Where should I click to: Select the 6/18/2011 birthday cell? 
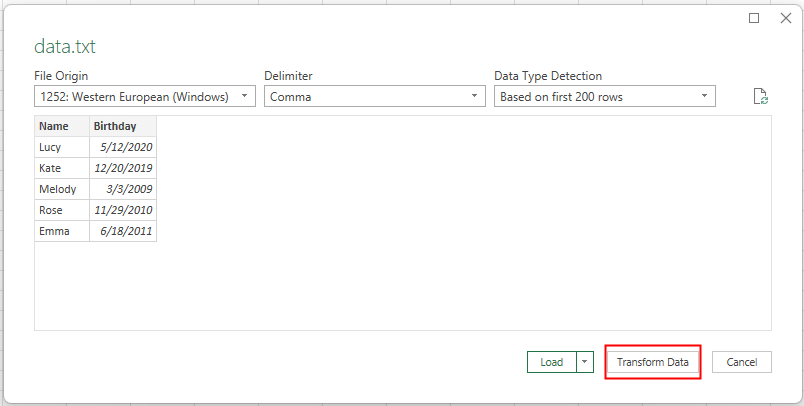point(122,231)
